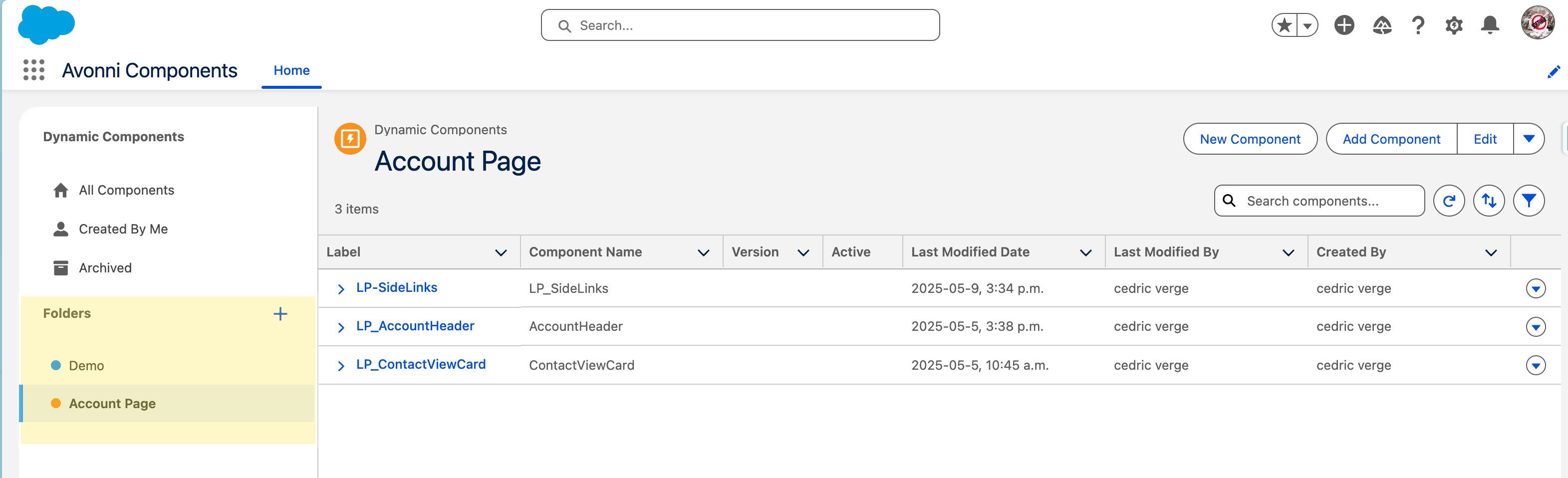Expand the LP-SideLinks row
The height and width of the screenshot is (478, 1568).
pos(341,289)
